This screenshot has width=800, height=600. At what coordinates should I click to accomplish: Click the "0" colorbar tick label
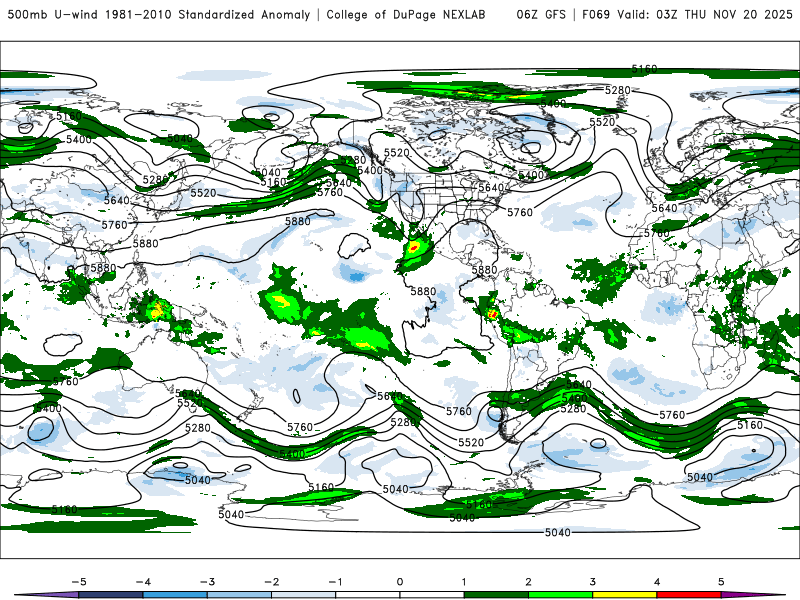pos(400,582)
